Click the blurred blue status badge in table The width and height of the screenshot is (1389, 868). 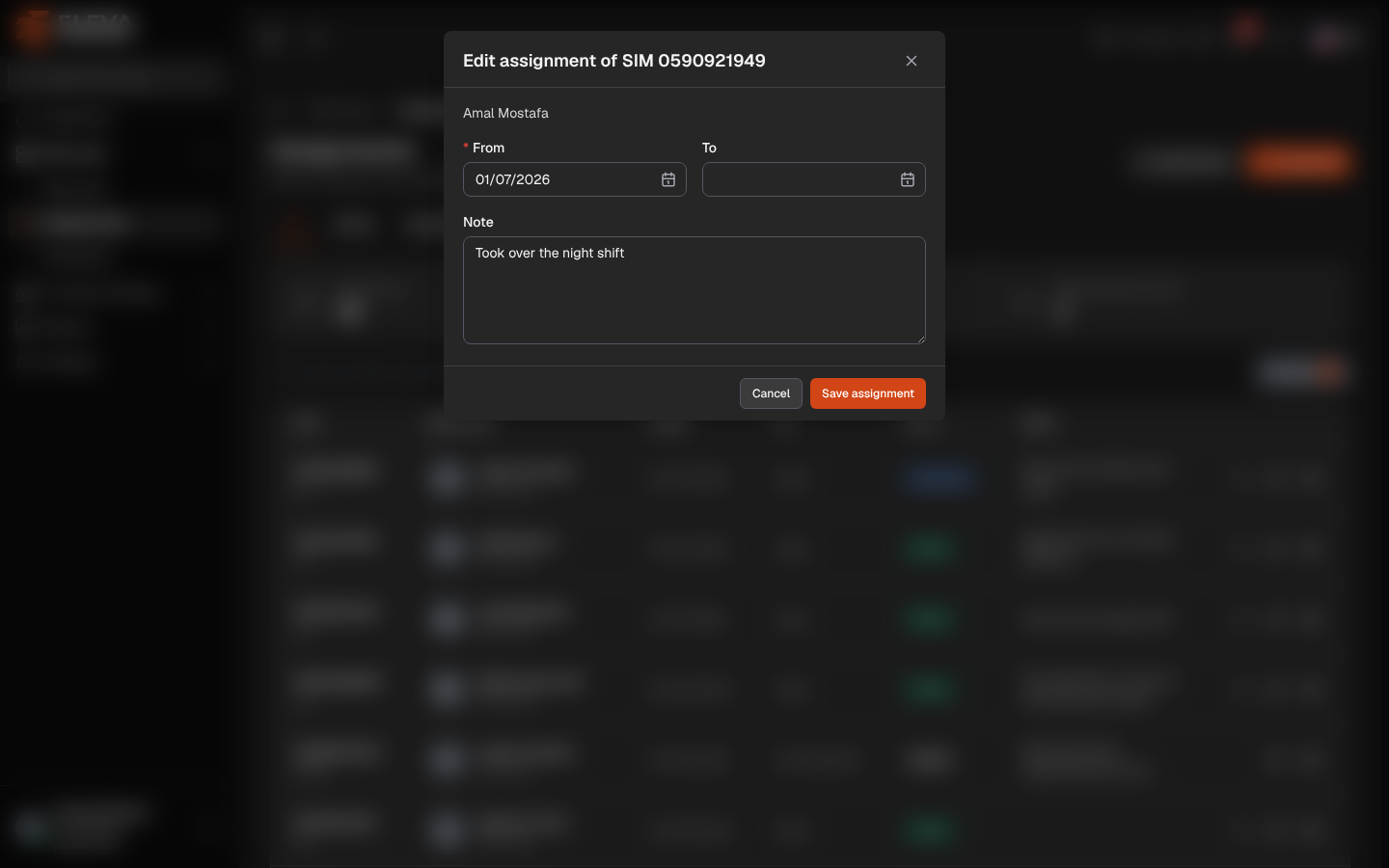(940, 477)
